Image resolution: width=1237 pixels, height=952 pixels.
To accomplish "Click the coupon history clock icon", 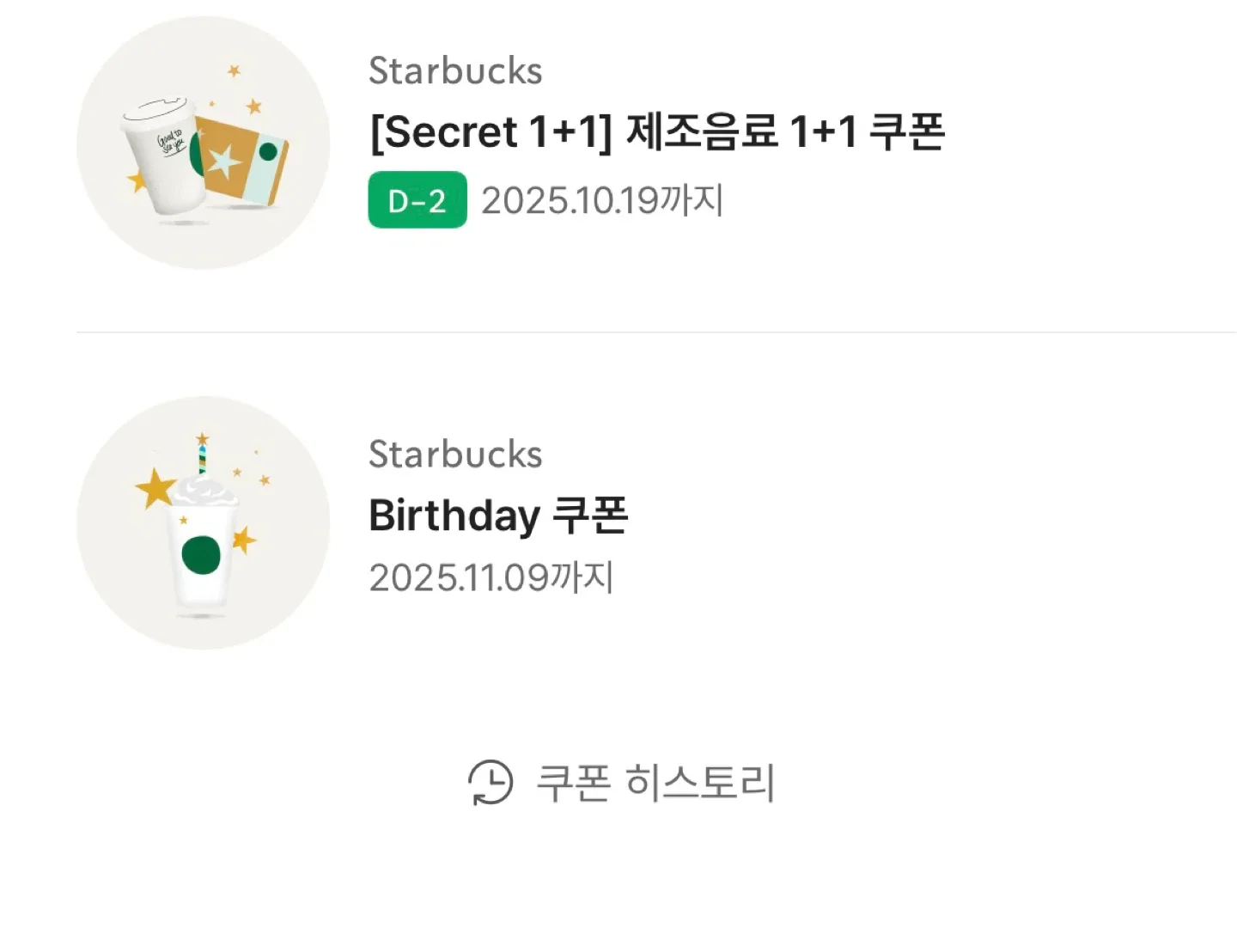I will [x=491, y=783].
